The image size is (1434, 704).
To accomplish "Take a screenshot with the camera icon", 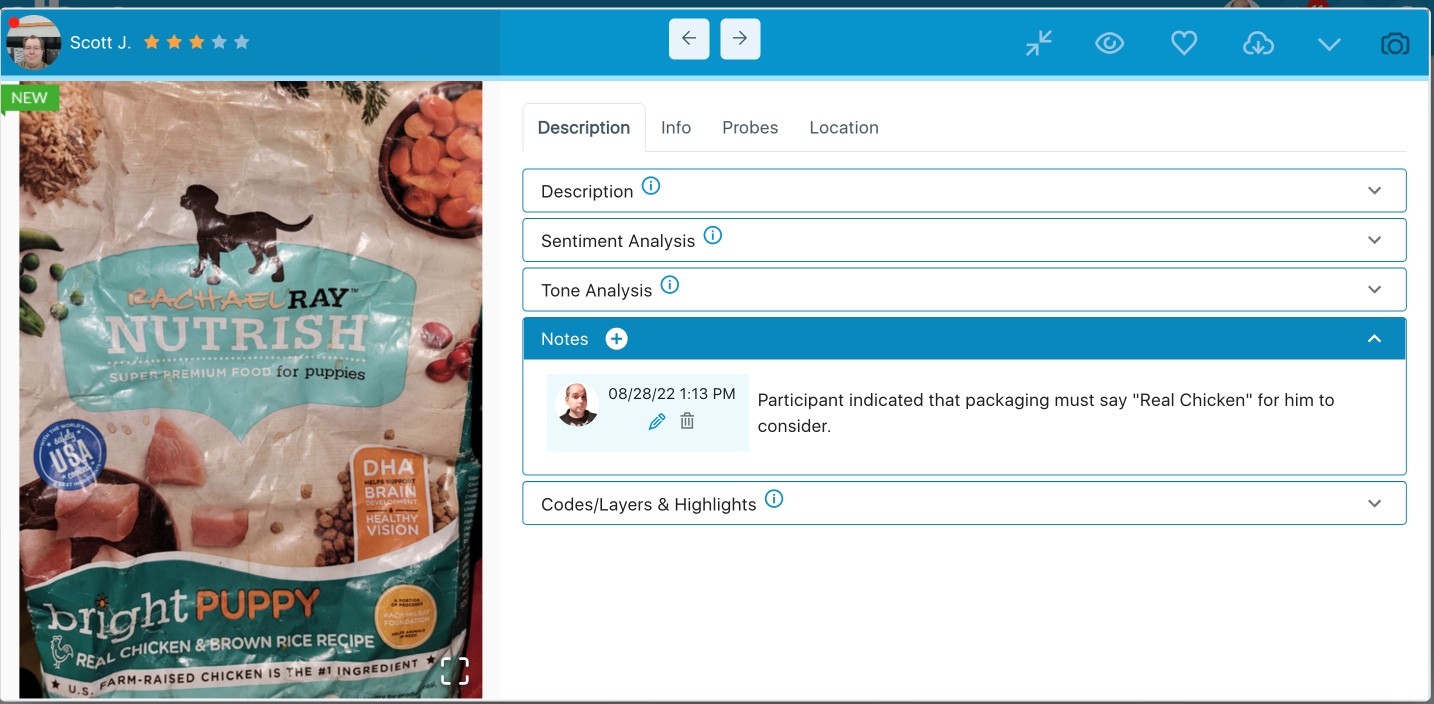I will [1395, 43].
